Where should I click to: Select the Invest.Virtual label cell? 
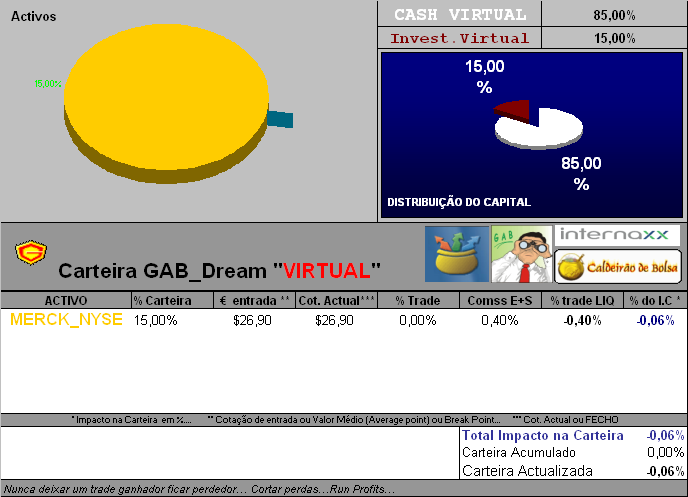[460, 38]
